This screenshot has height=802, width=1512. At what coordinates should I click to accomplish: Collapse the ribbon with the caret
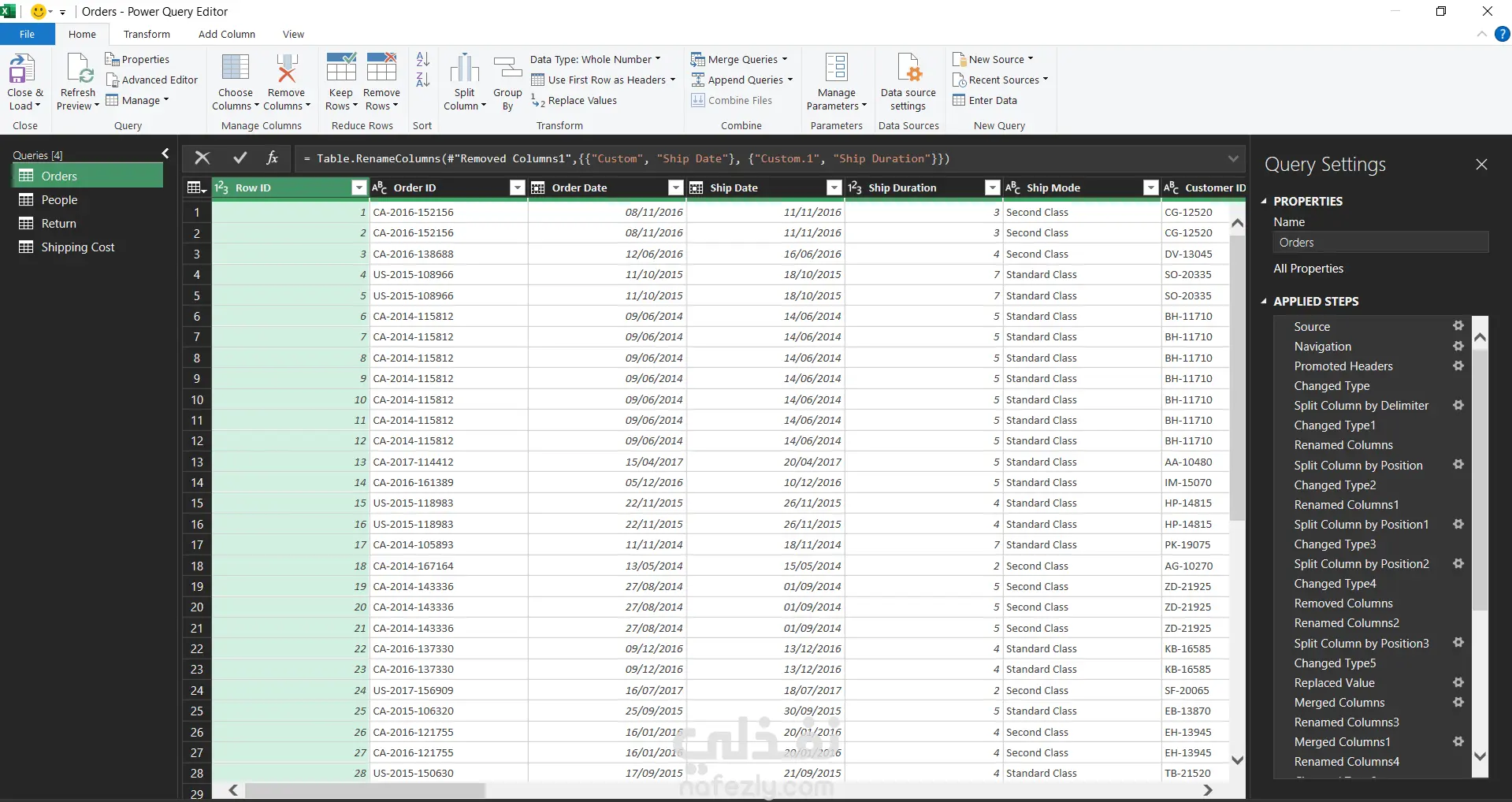tap(1481, 34)
